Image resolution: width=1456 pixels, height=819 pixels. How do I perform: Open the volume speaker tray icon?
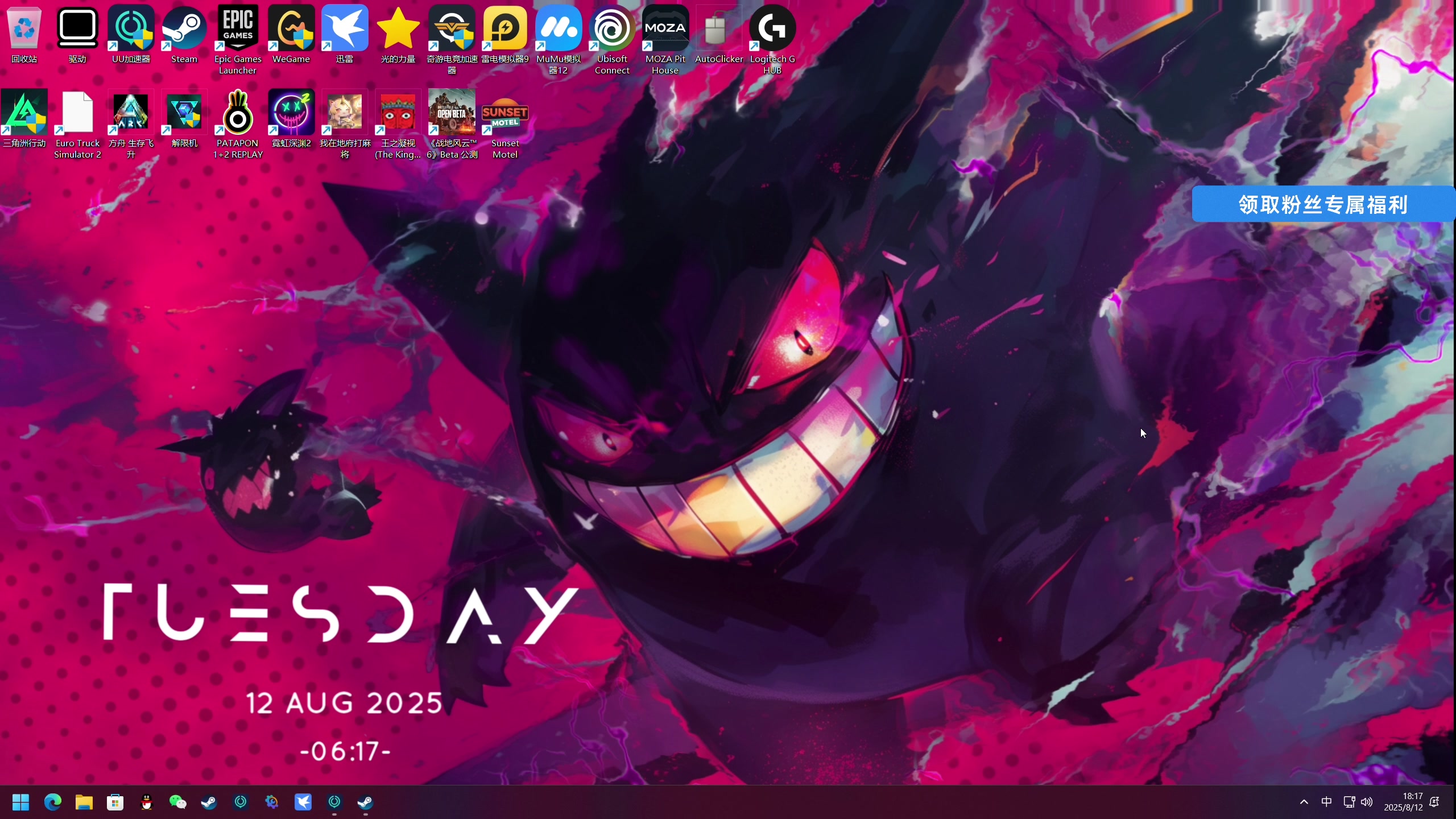[1367, 802]
